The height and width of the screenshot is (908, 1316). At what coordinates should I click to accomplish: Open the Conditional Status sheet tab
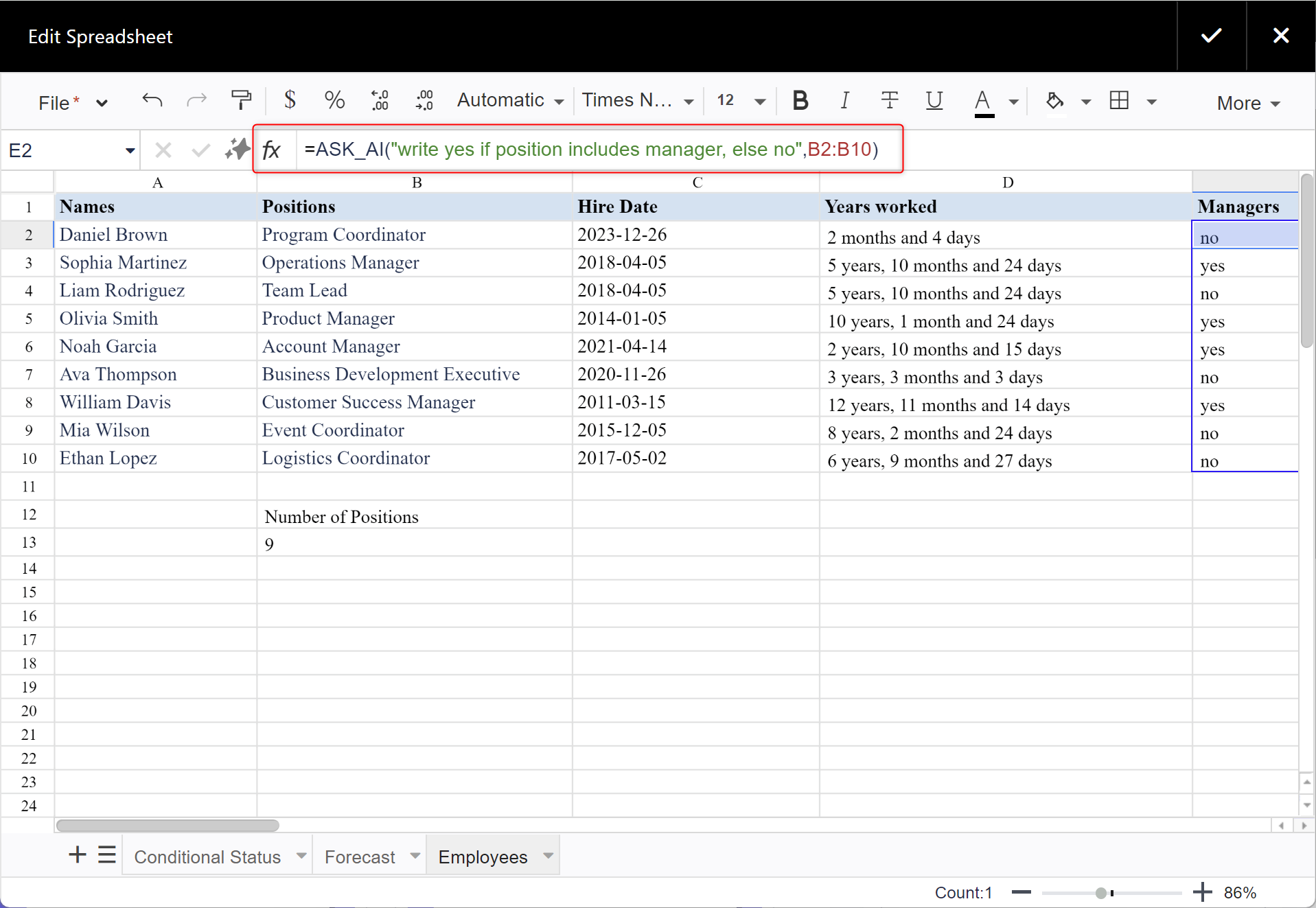coord(207,857)
